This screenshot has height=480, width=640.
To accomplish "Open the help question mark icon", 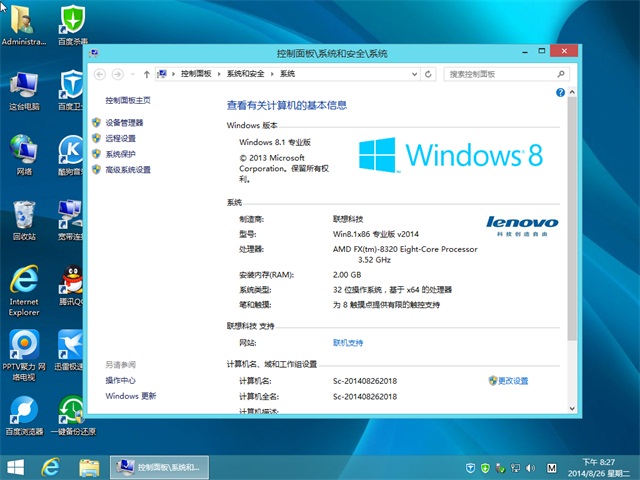I will point(560,92).
